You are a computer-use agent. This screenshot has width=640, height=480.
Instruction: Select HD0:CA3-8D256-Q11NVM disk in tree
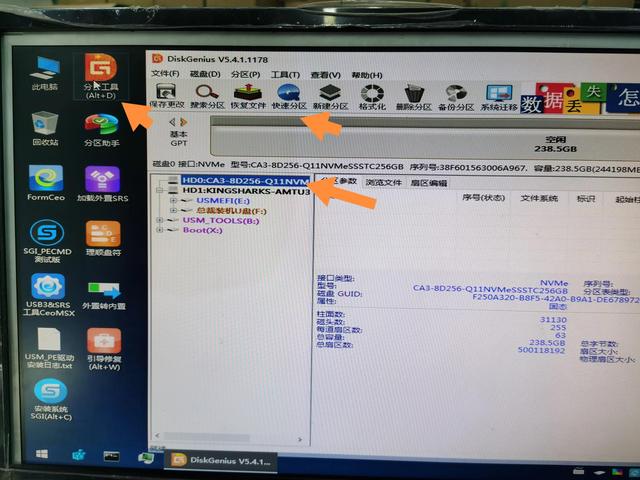point(245,180)
